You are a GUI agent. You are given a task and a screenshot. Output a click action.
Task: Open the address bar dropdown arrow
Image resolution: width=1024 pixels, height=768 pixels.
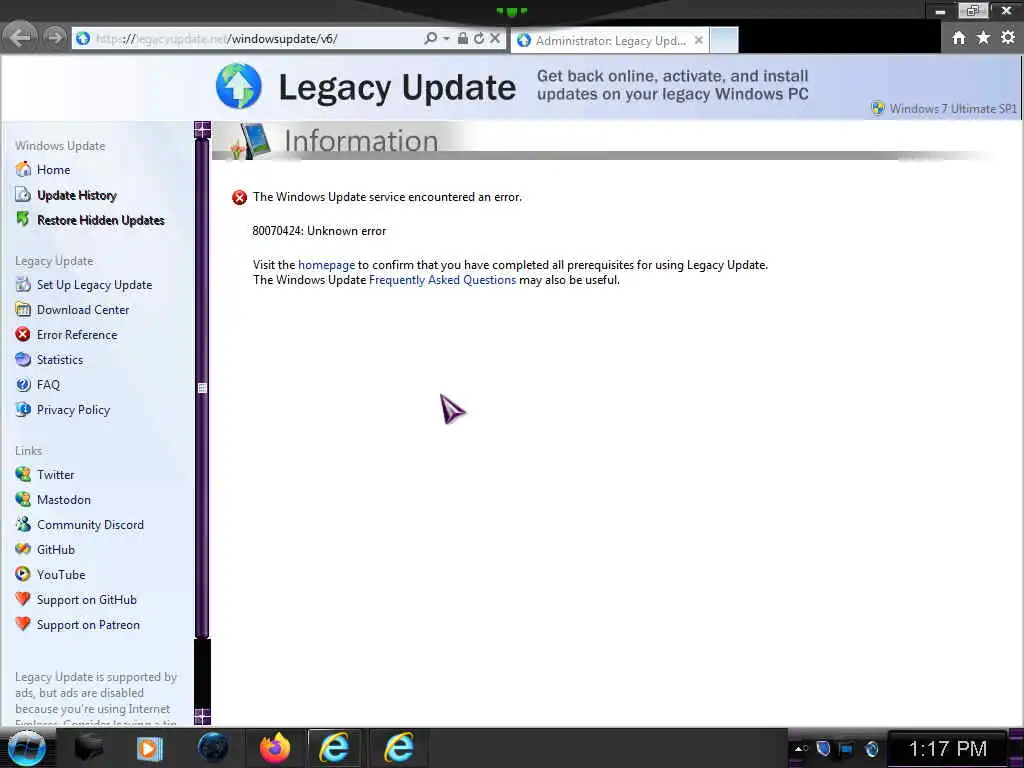447,39
